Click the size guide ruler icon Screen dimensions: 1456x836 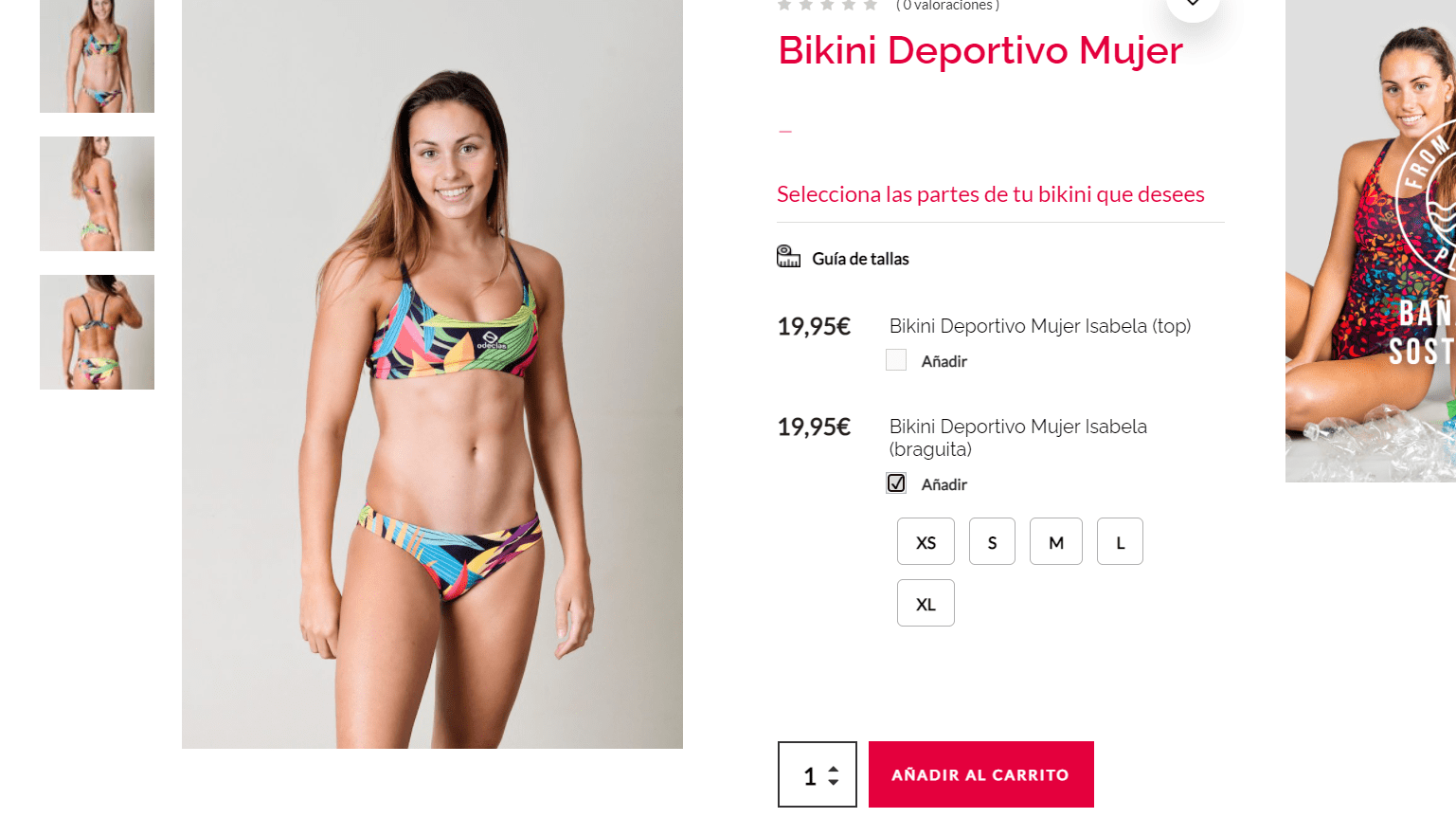point(788,257)
